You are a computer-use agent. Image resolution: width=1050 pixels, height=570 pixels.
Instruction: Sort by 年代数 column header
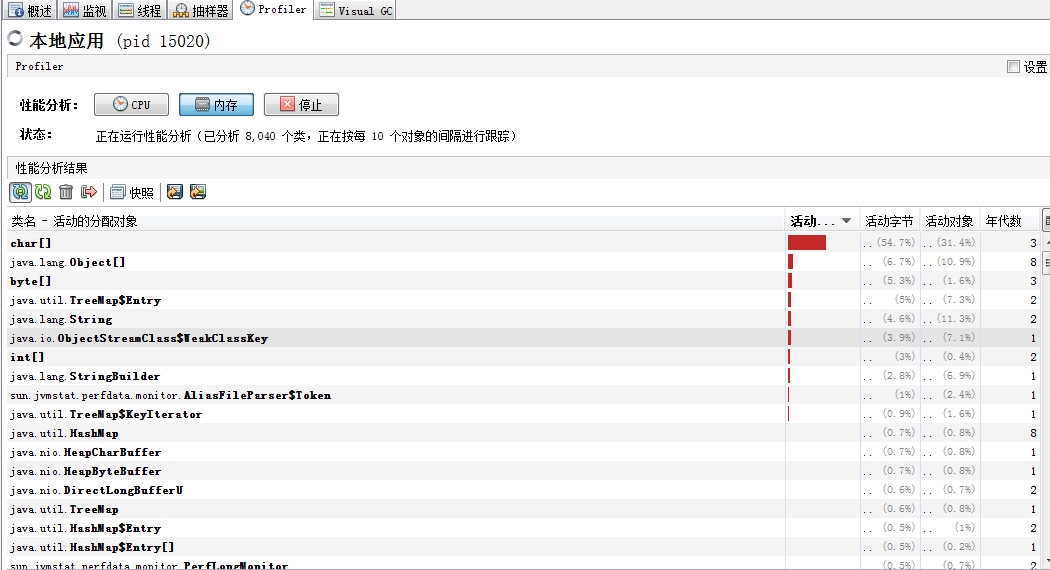(1010, 221)
